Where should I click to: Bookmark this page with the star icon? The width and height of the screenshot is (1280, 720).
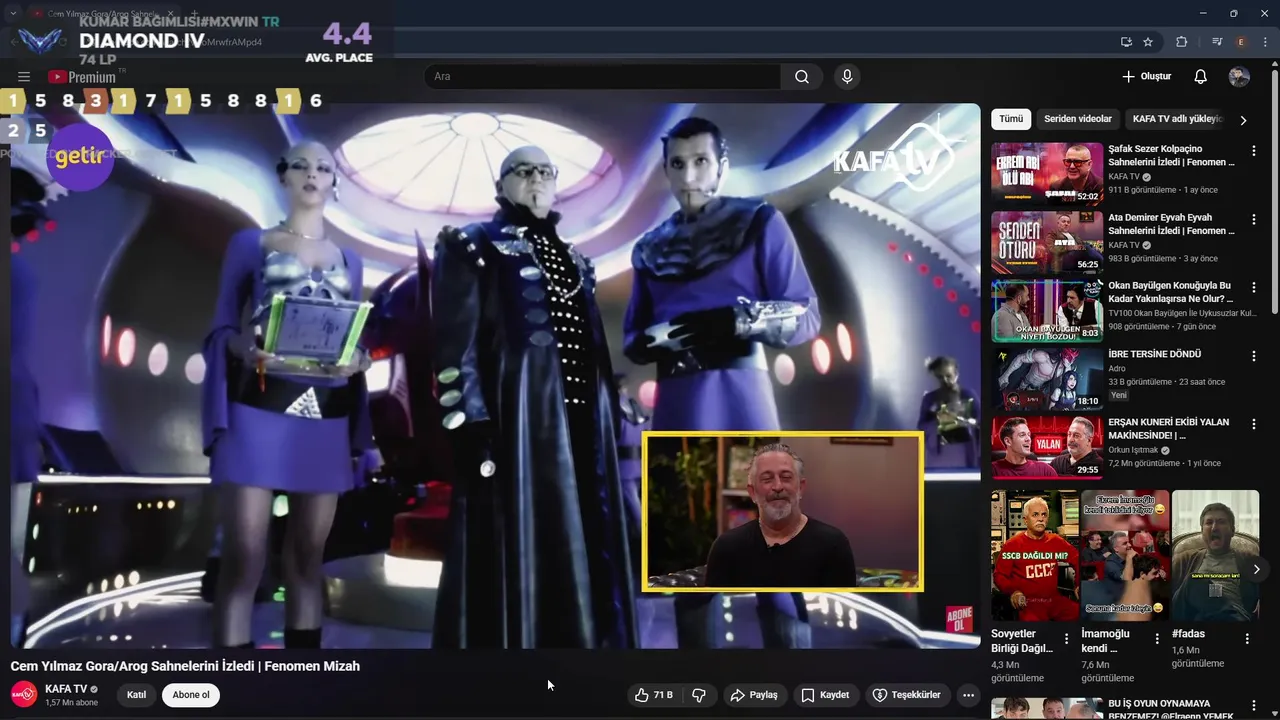click(x=1148, y=42)
